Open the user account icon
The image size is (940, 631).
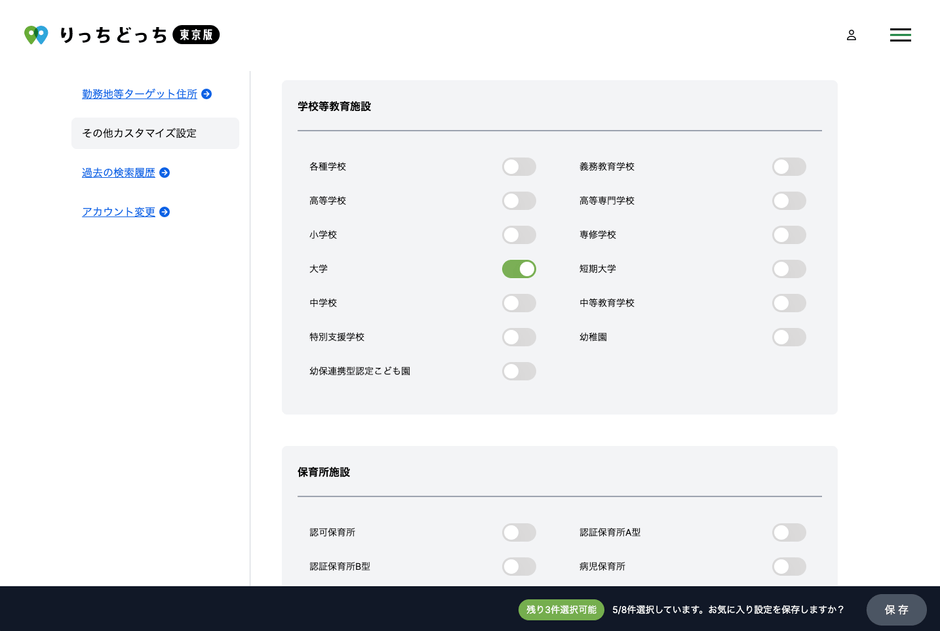(x=851, y=35)
